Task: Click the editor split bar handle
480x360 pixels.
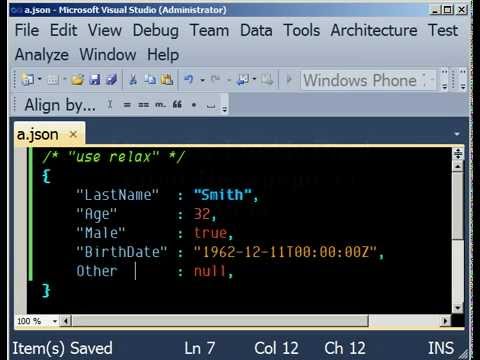Action: 458,154
